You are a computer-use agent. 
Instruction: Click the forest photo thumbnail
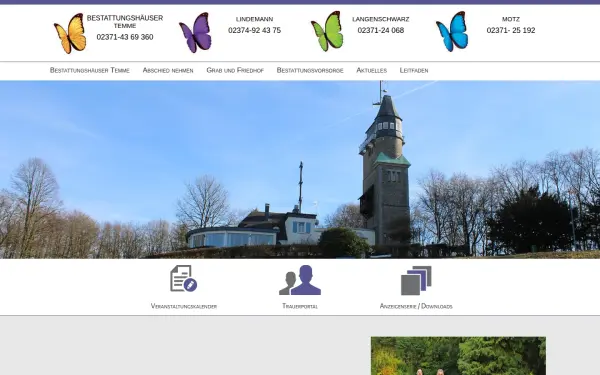click(x=458, y=356)
